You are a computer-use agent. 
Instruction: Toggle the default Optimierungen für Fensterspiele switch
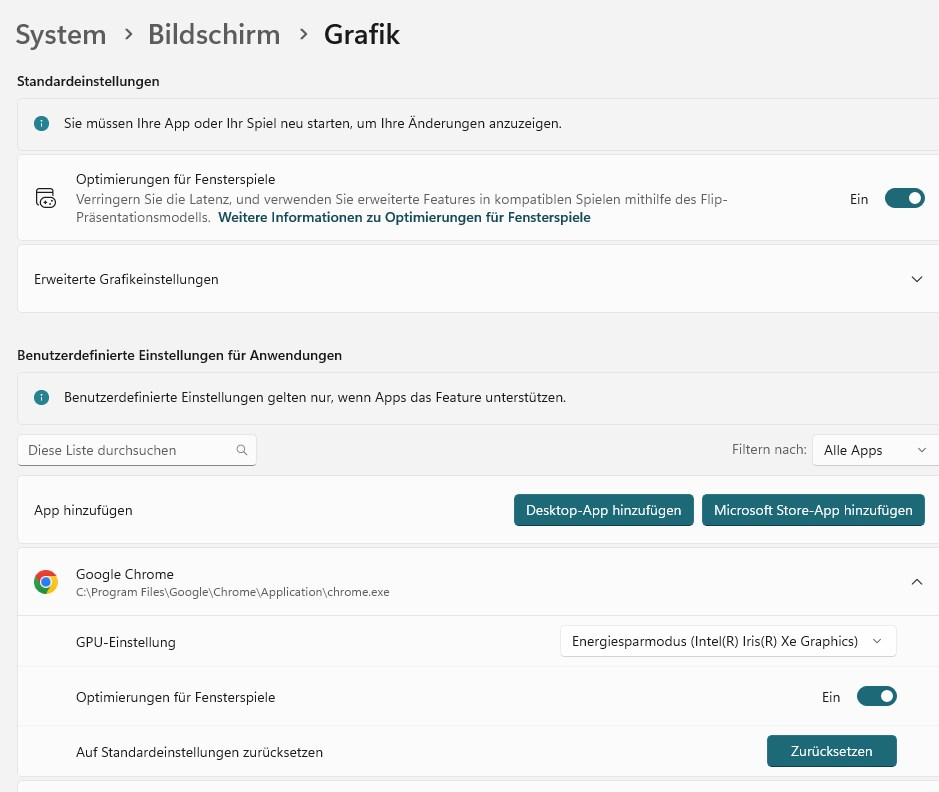point(904,199)
